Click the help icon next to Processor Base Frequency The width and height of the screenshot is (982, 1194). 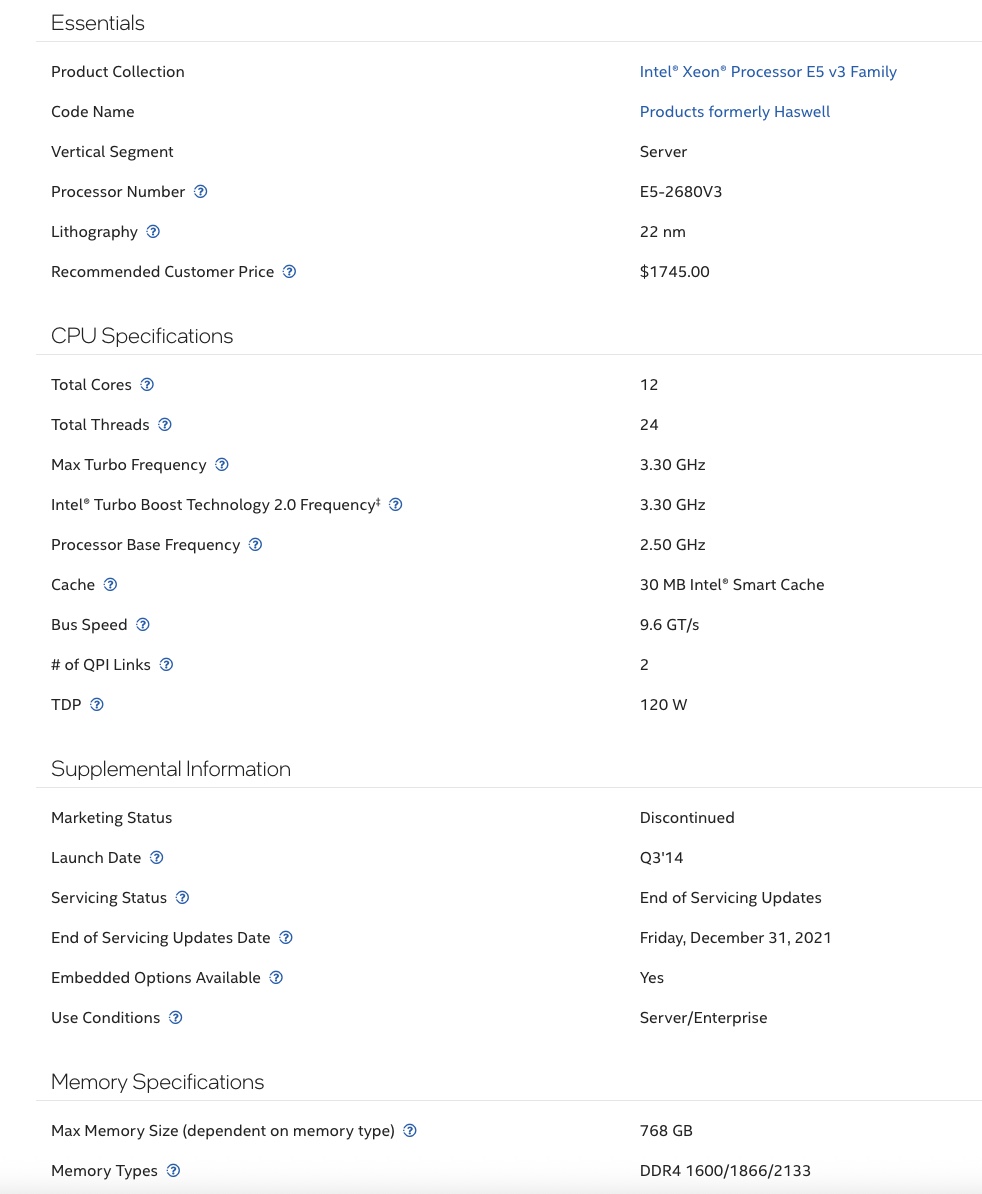[x=255, y=545]
